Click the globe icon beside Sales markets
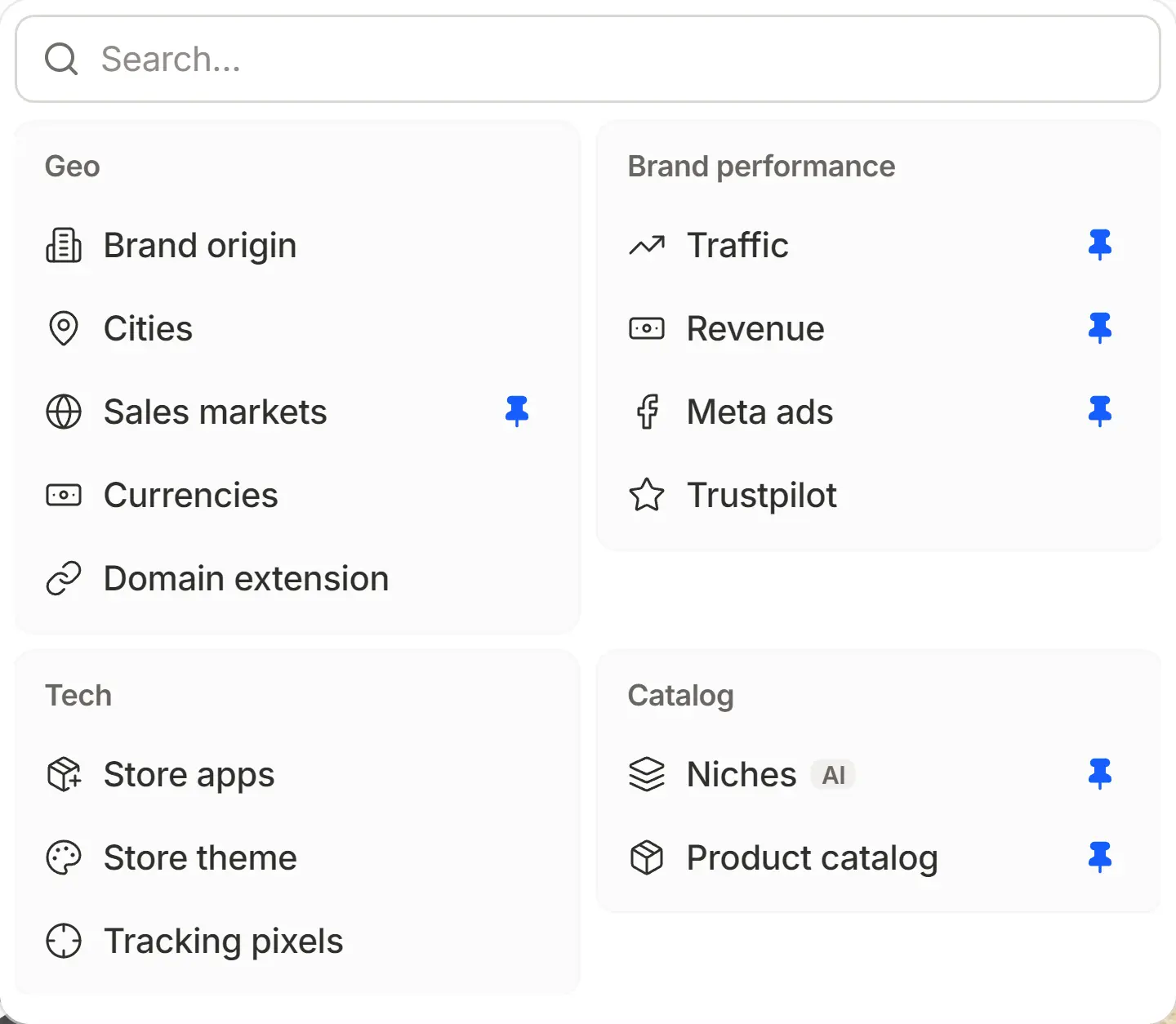The width and height of the screenshot is (1176, 1024). coord(64,412)
